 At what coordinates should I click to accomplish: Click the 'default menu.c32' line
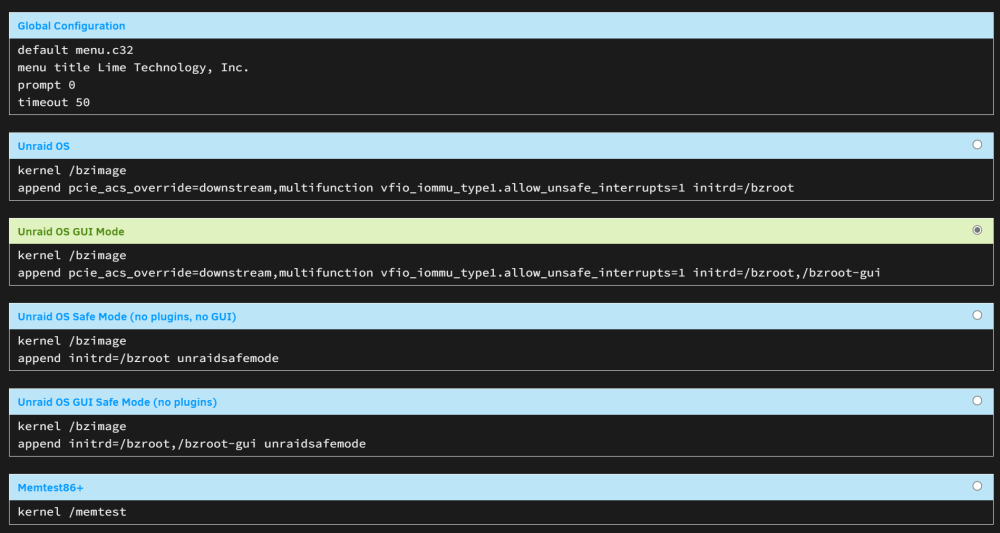pos(75,50)
